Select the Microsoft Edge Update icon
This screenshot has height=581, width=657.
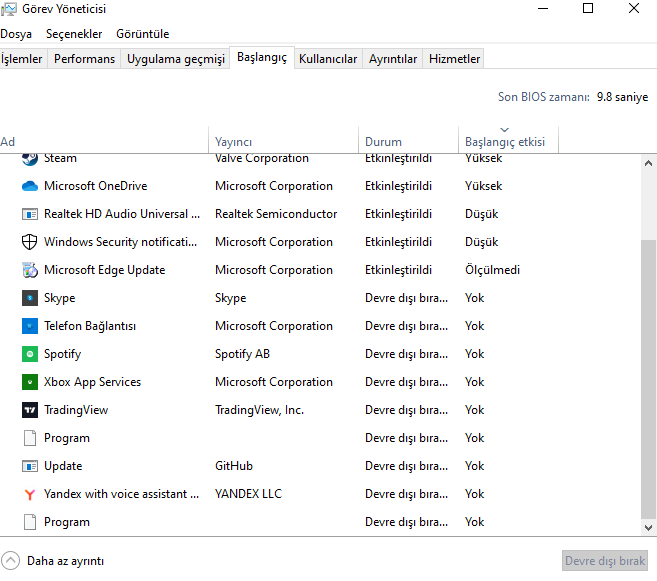pyautogui.click(x=29, y=270)
